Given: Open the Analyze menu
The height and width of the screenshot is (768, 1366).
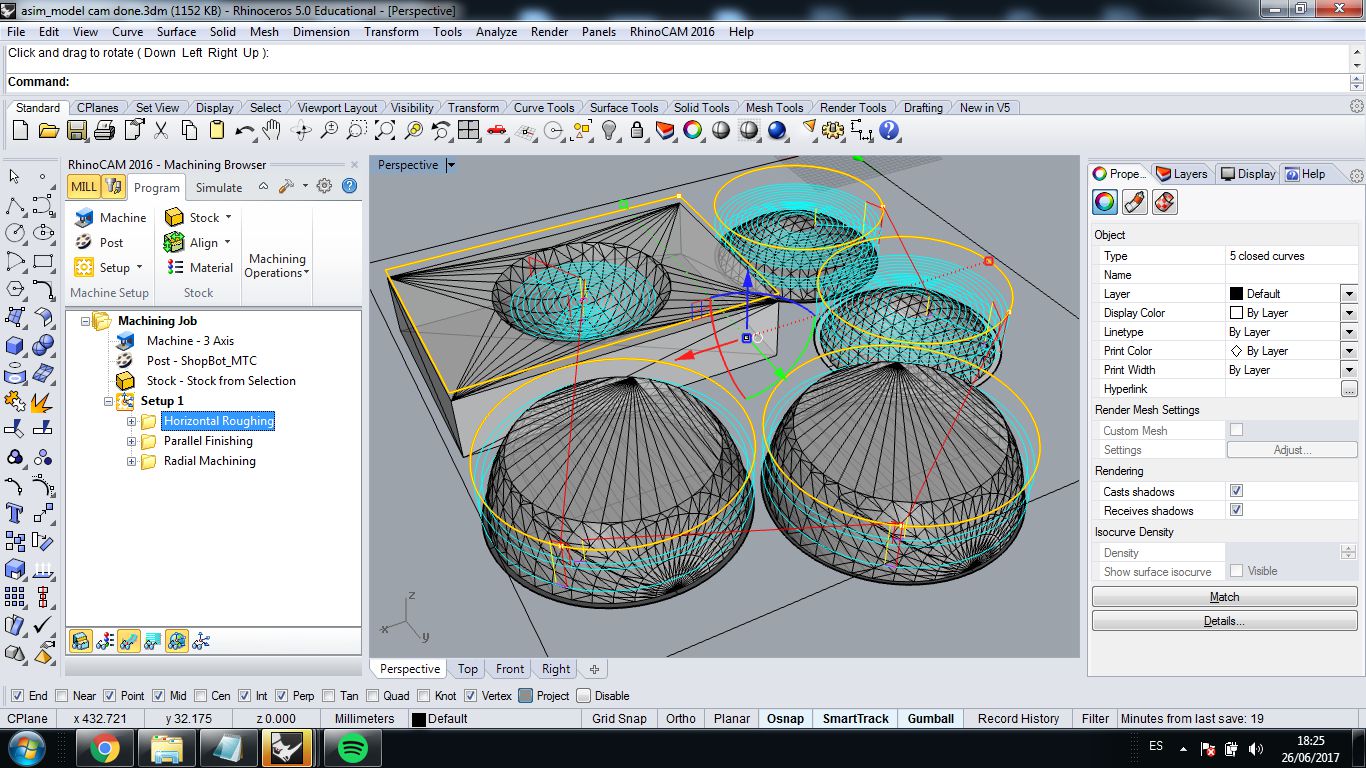Looking at the screenshot, I should point(496,32).
